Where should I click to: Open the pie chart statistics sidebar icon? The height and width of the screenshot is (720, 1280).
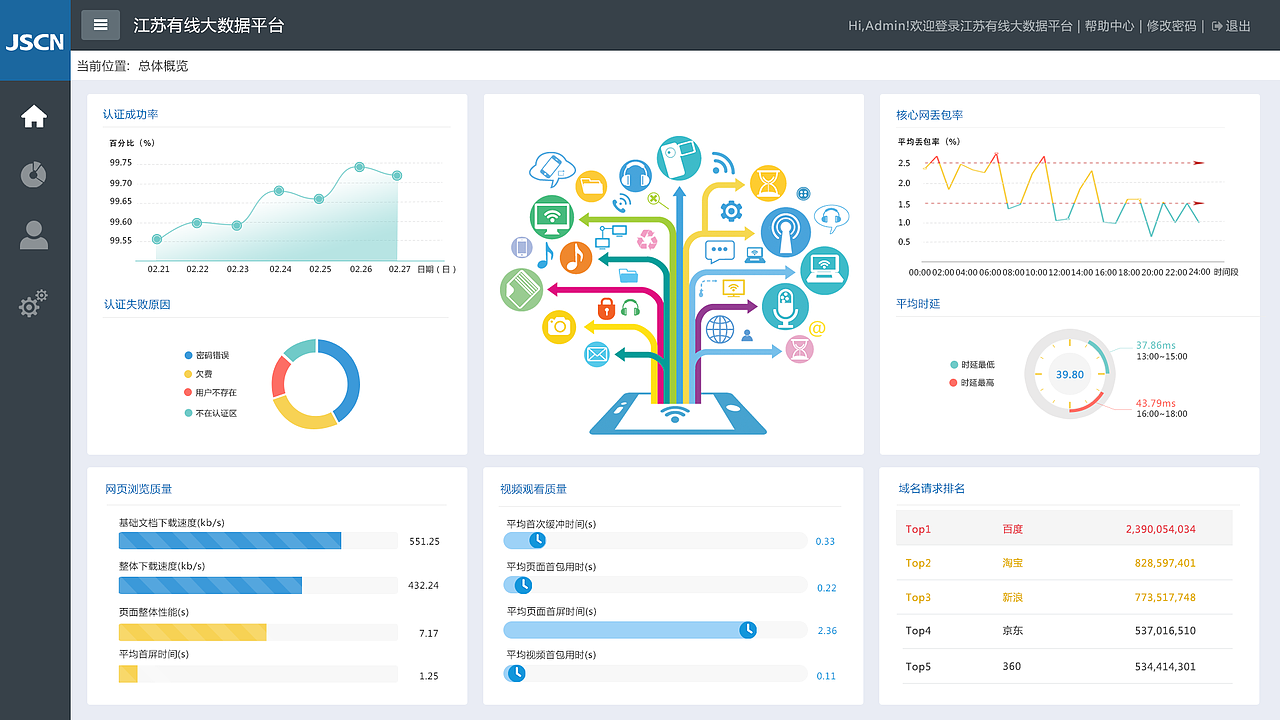click(x=34, y=175)
